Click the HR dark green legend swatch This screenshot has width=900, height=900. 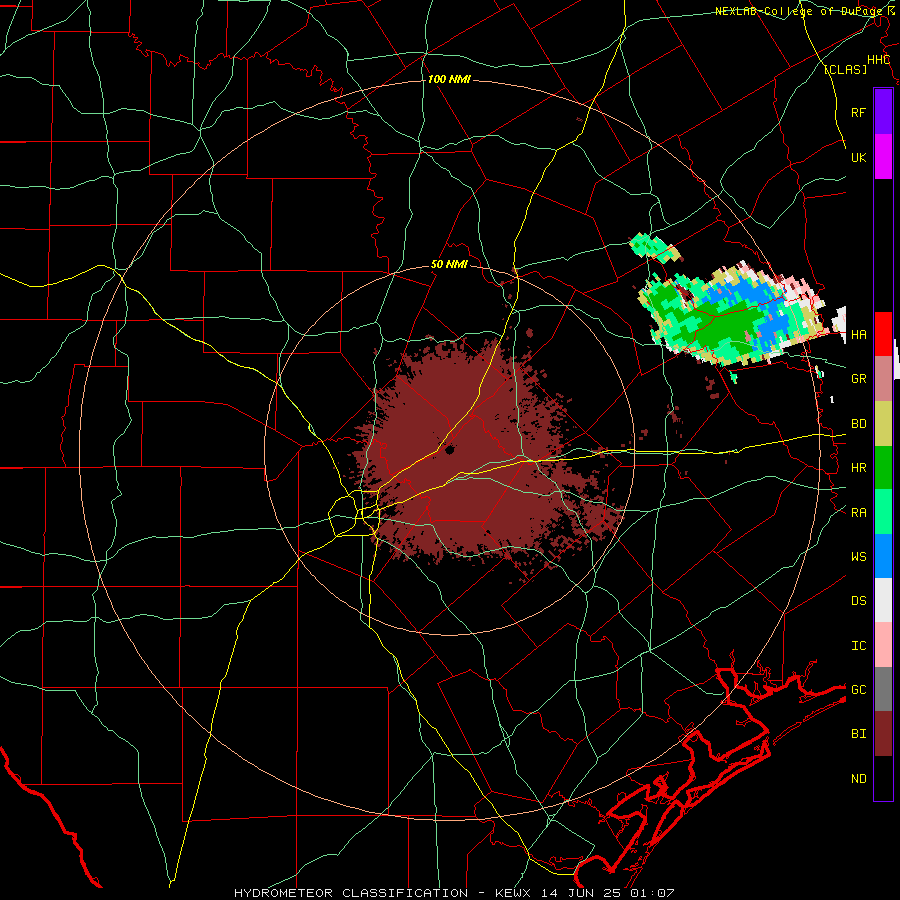click(x=883, y=468)
